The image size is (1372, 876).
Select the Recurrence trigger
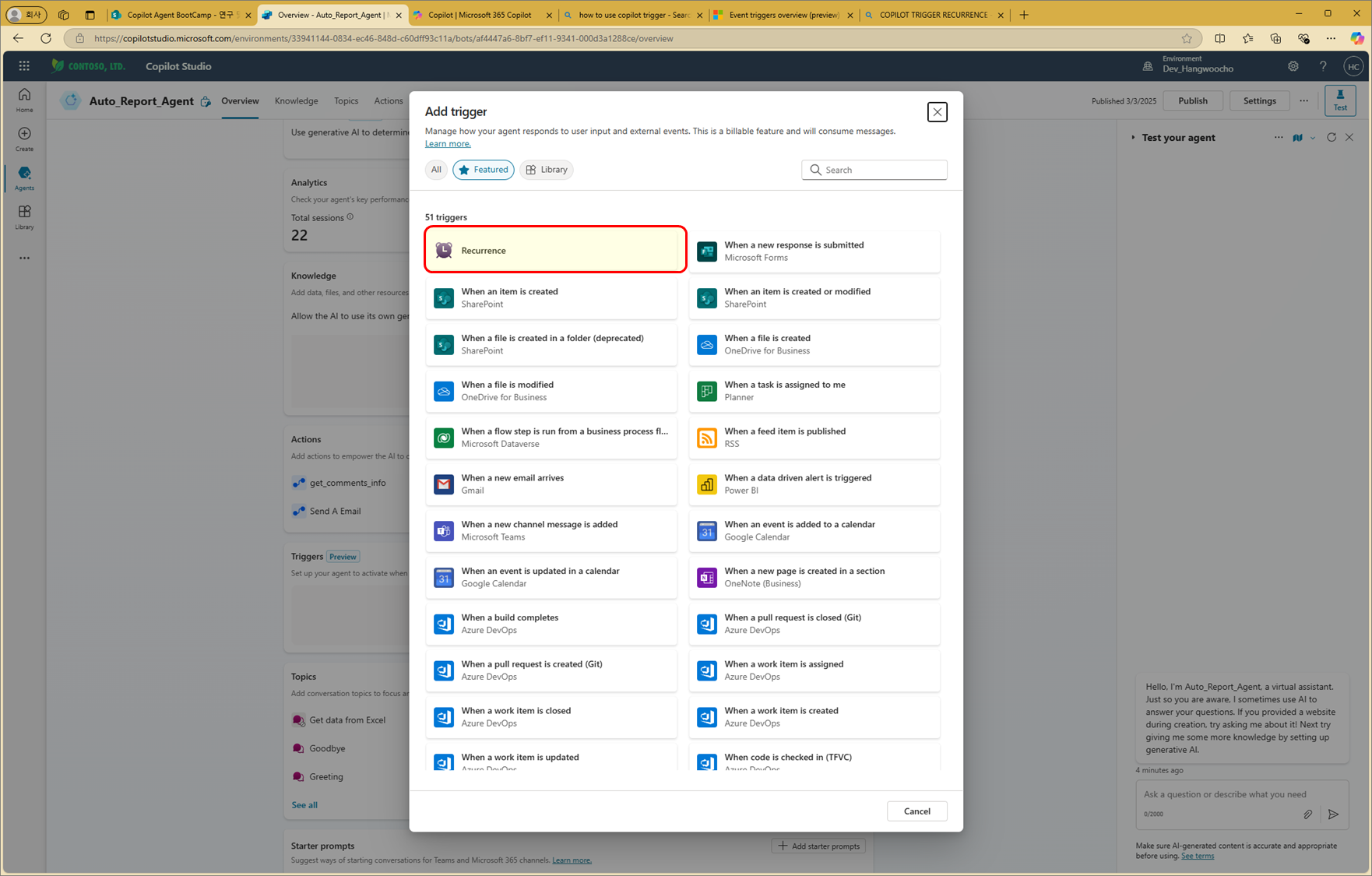point(555,250)
